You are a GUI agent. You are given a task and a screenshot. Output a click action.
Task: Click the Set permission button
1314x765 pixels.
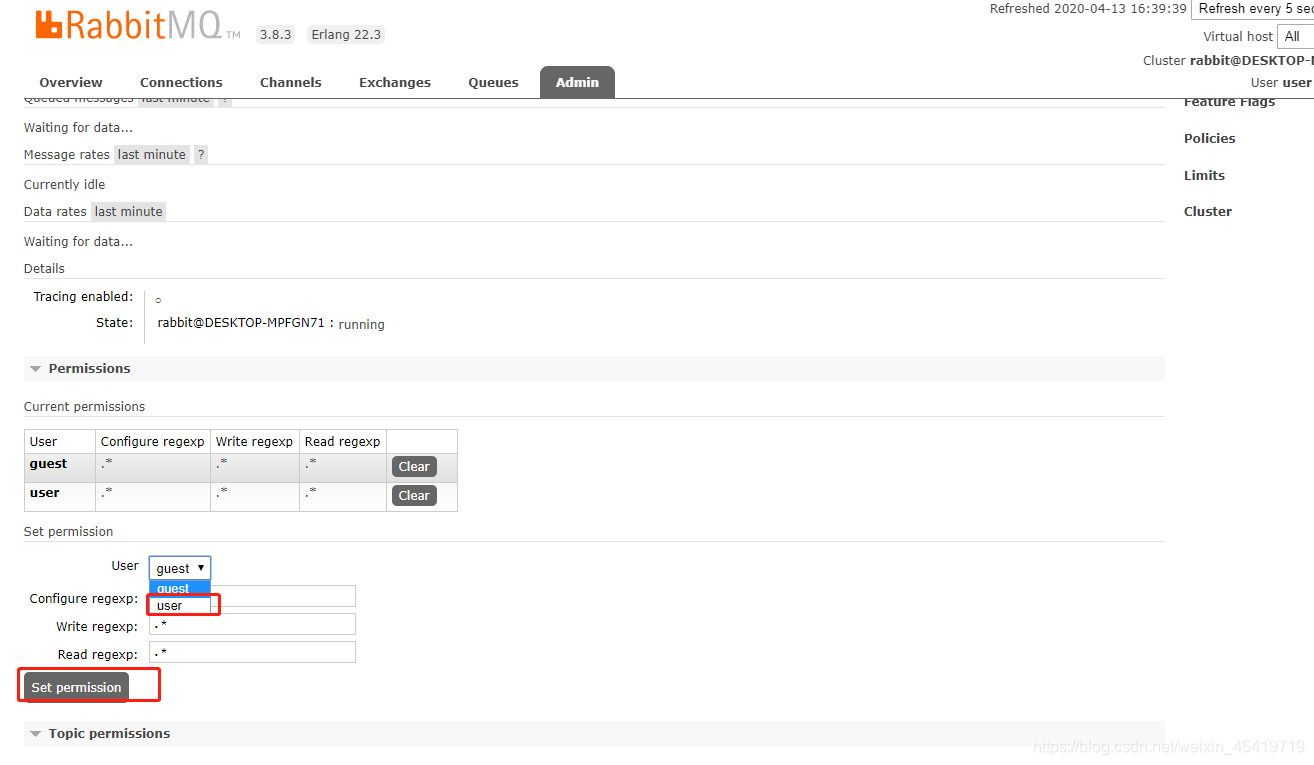point(76,687)
